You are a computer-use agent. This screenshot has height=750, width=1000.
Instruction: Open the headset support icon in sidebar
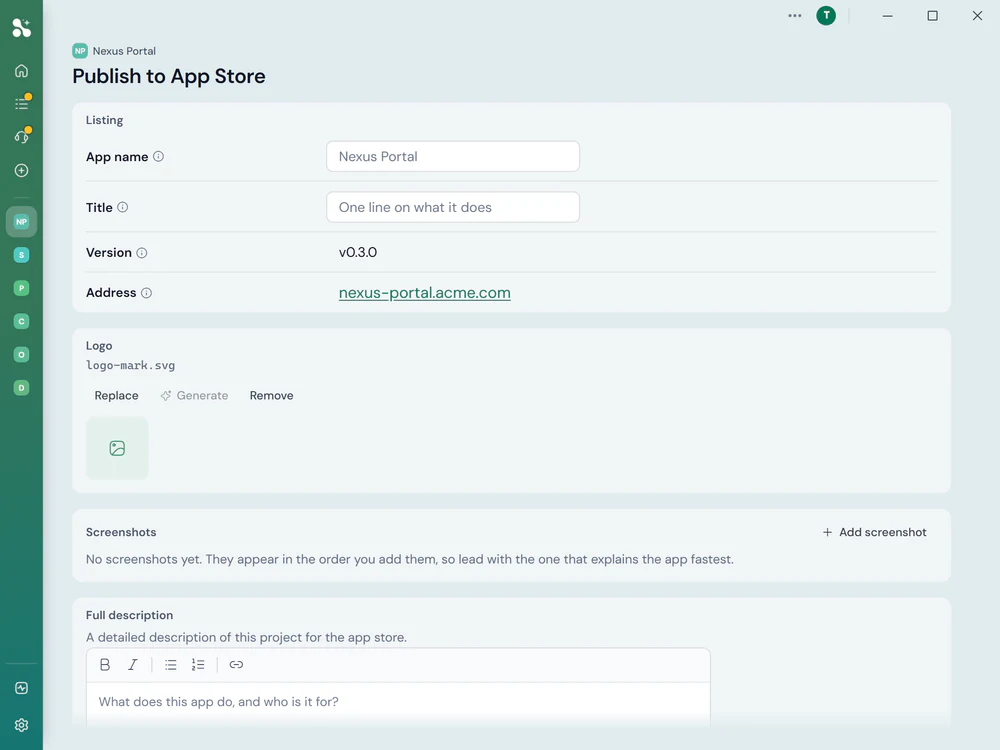21,136
